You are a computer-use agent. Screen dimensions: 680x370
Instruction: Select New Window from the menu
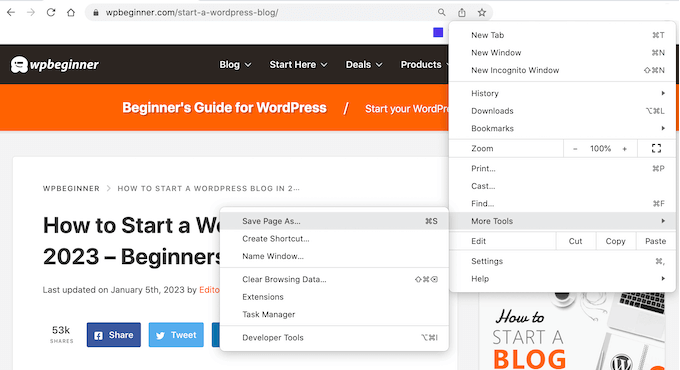click(x=562, y=53)
